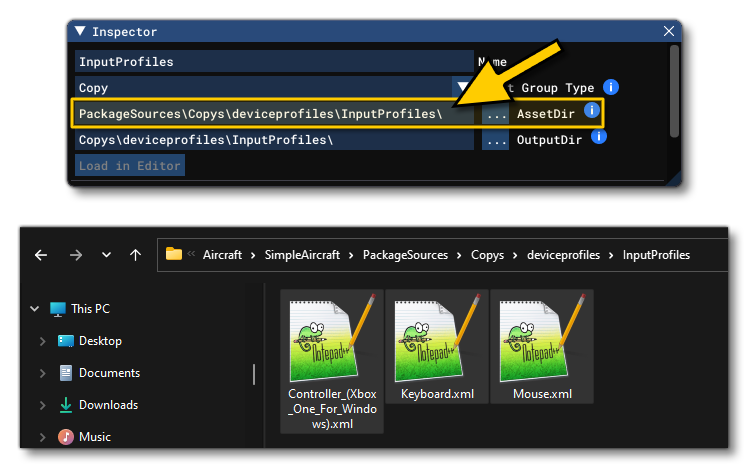Navigate to SimpleAircraft in breadcrumb

(302, 255)
